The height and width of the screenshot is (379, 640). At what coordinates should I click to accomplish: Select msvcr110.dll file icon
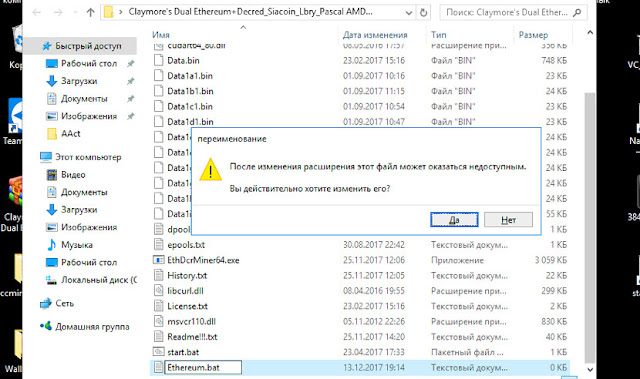click(x=158, y=321)
